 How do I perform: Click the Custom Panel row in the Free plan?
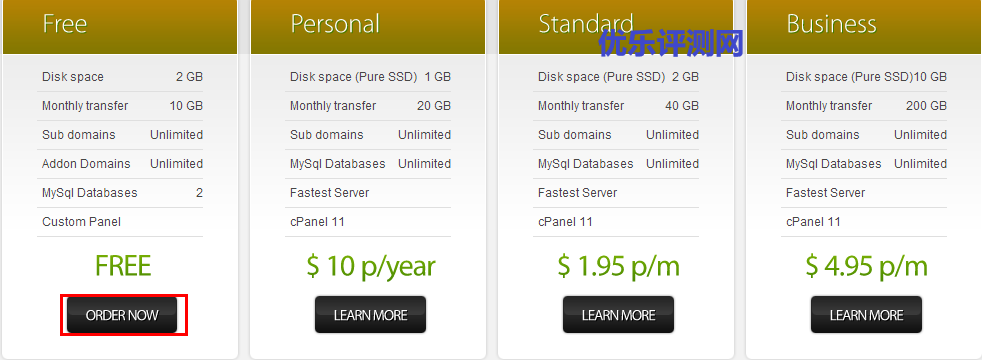click(x=120, y=222)
